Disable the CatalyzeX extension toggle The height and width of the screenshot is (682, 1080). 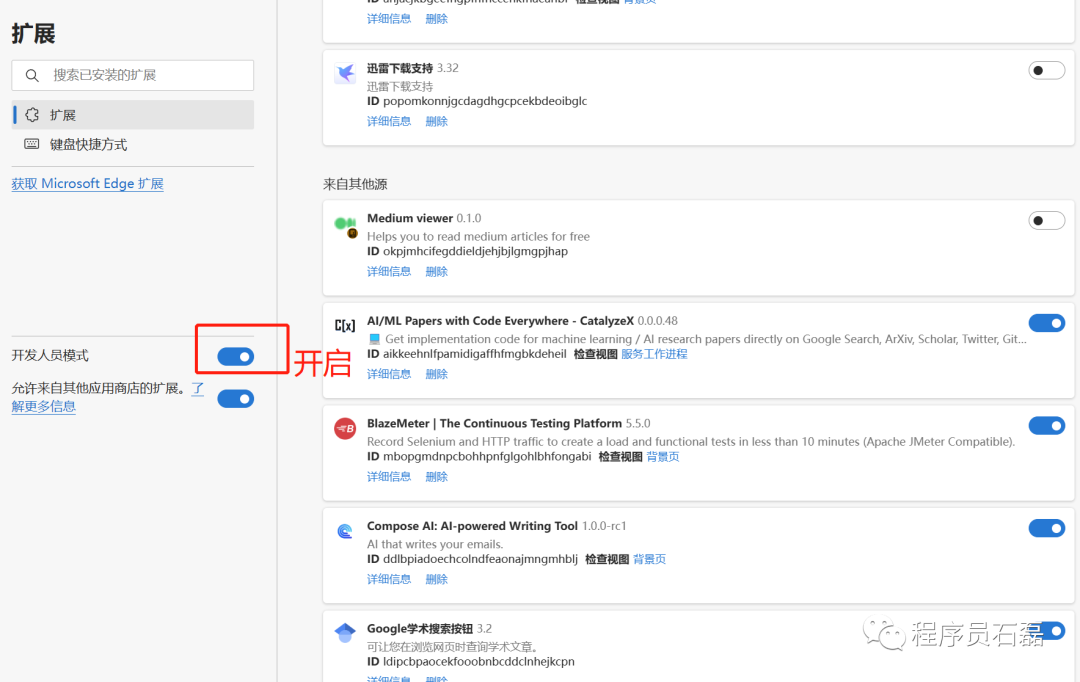click(1046, 323)
